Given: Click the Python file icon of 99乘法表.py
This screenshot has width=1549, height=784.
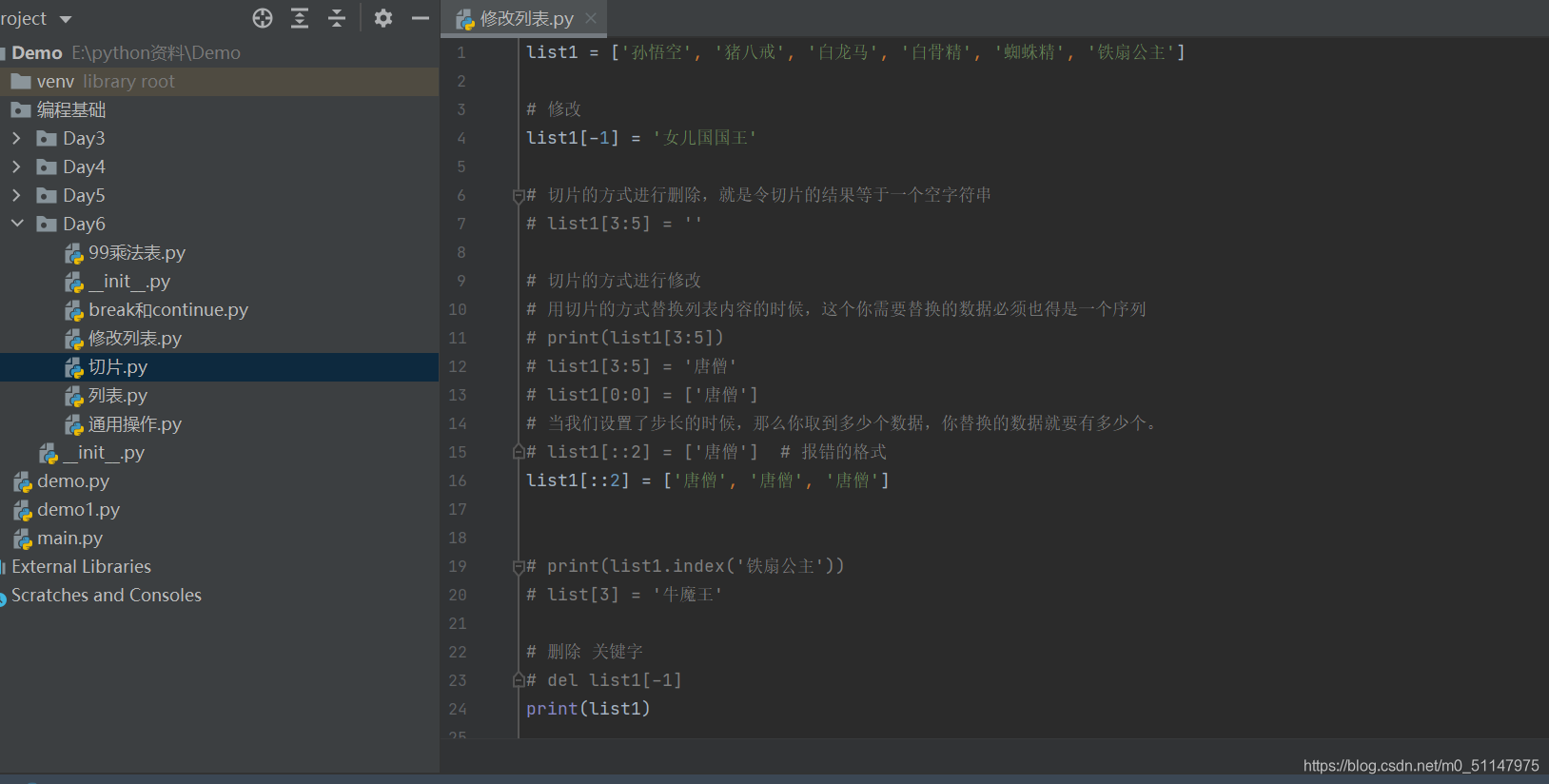Looking at the screenshot, I should tap(73, 253).
